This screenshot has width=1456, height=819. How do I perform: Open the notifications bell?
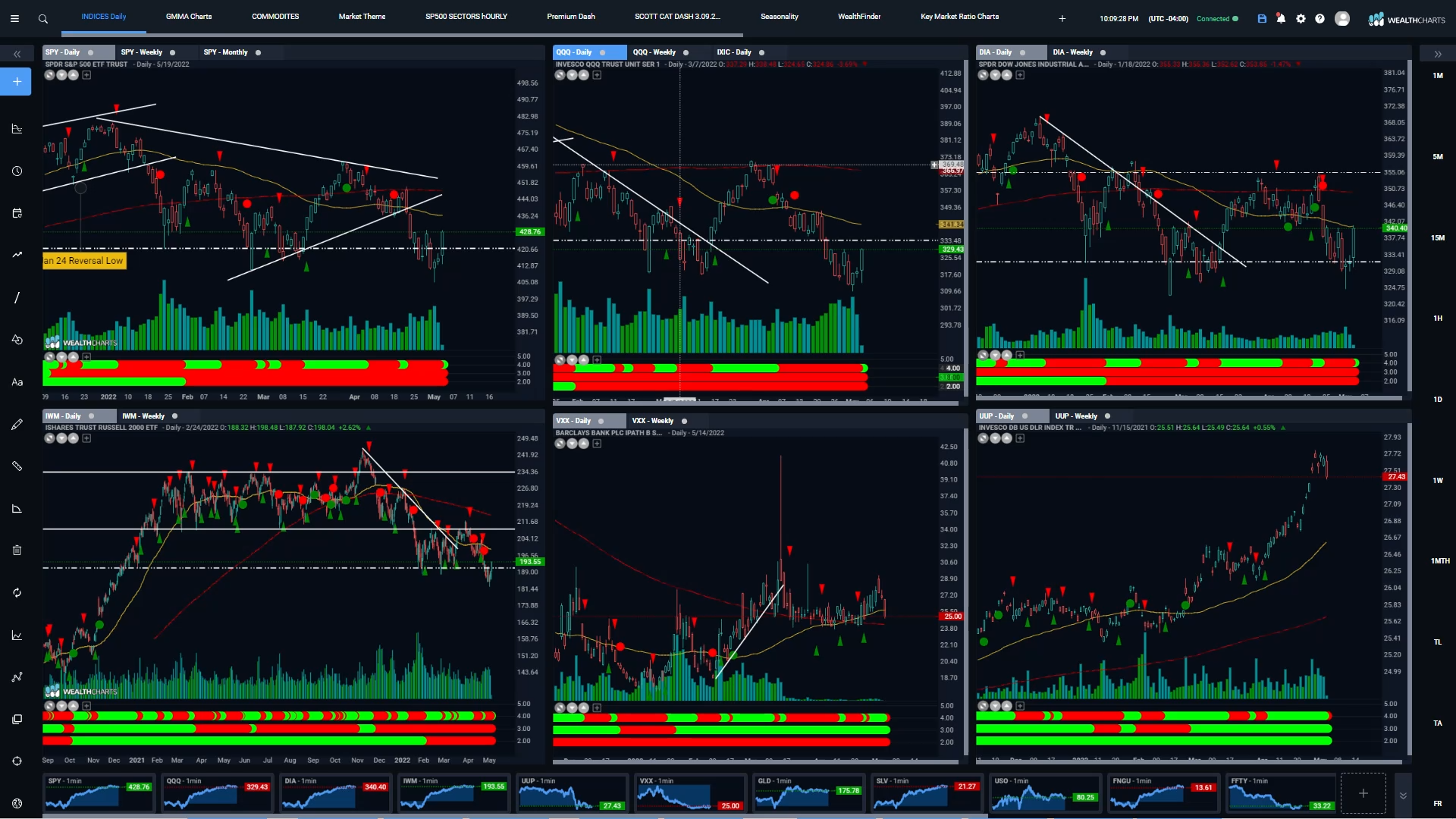pyautogui.click(x=1281, y=19)
